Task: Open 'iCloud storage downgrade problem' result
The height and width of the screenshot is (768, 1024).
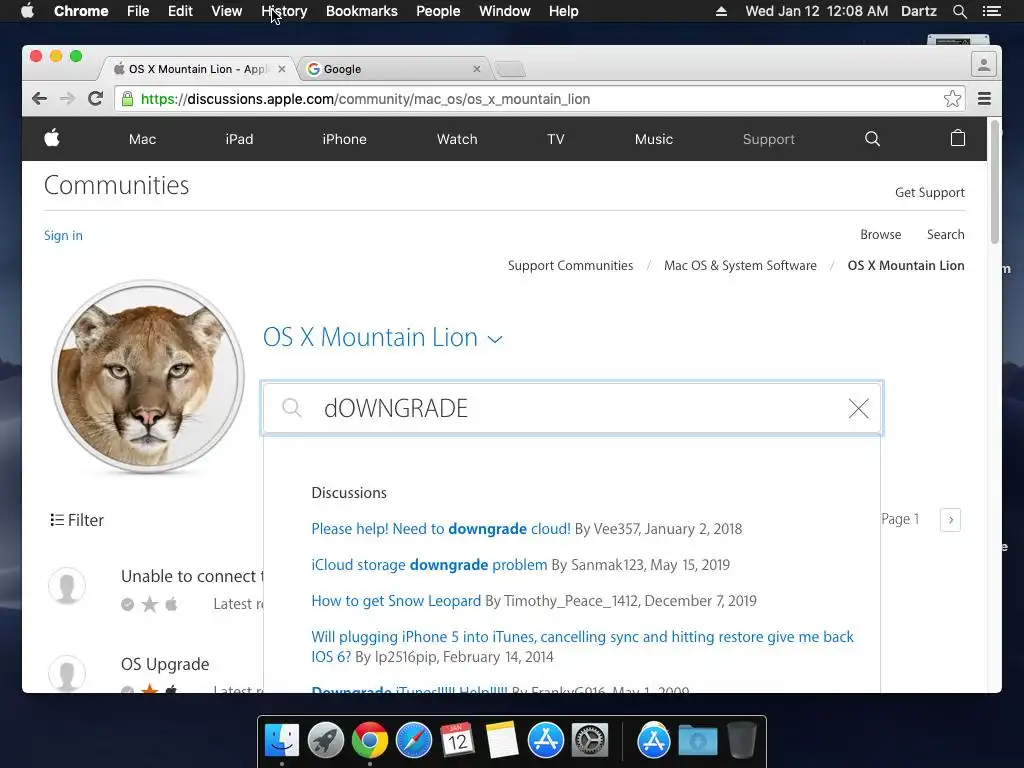Action: tap(429, 564)
